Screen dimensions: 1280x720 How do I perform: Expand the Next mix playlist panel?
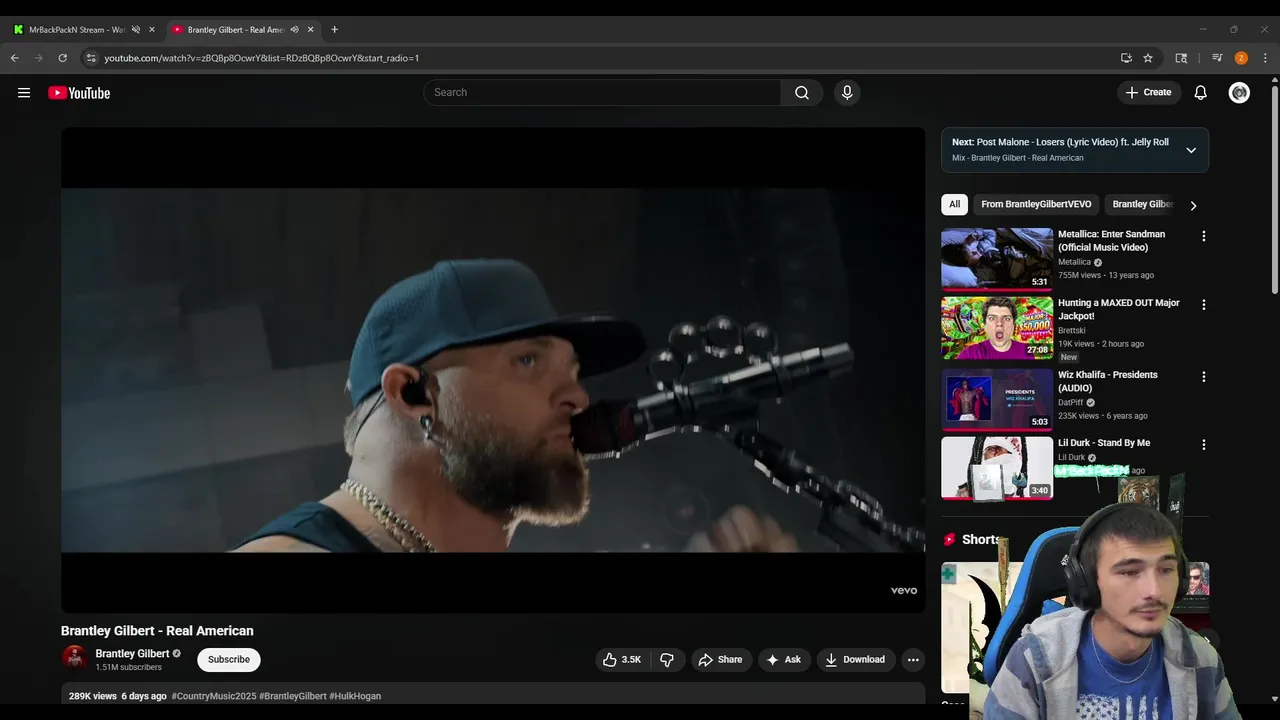pyautogui.click(x=1191, y=150)
